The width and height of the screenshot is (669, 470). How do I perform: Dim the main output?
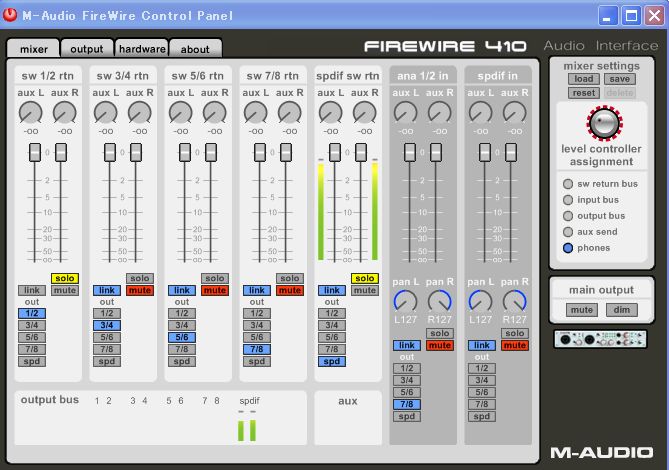click(622, 310)
